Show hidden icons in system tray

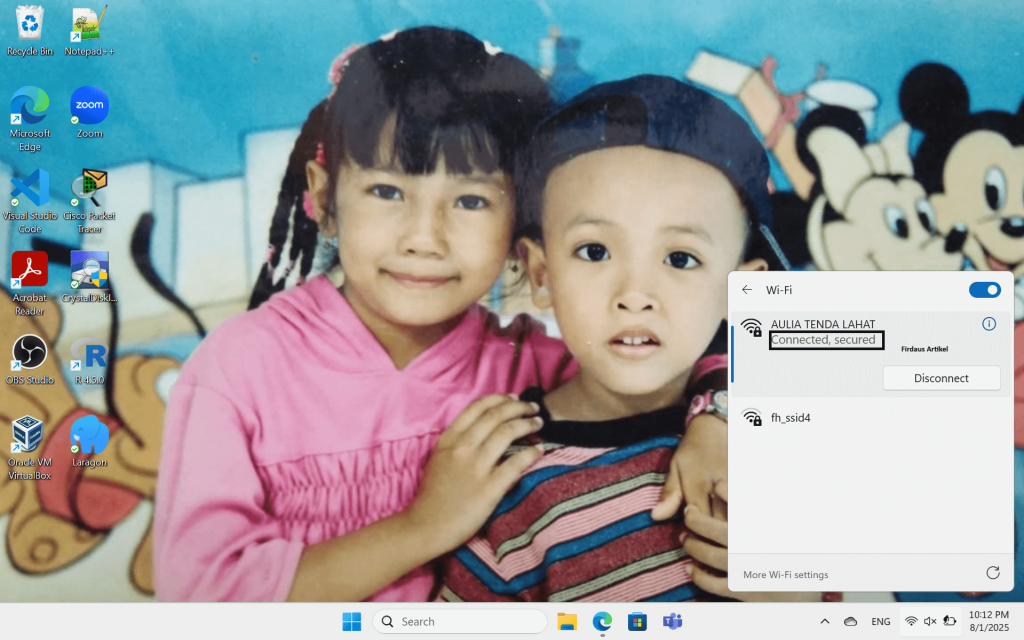point(825,621)
